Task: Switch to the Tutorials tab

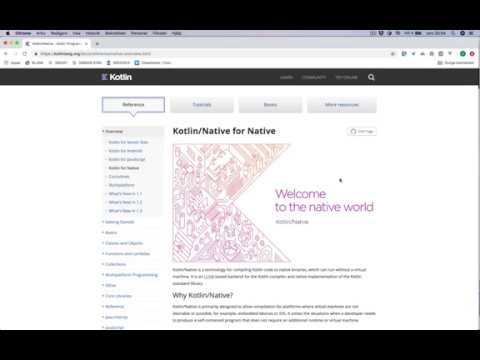Action: tap(202, 105)
